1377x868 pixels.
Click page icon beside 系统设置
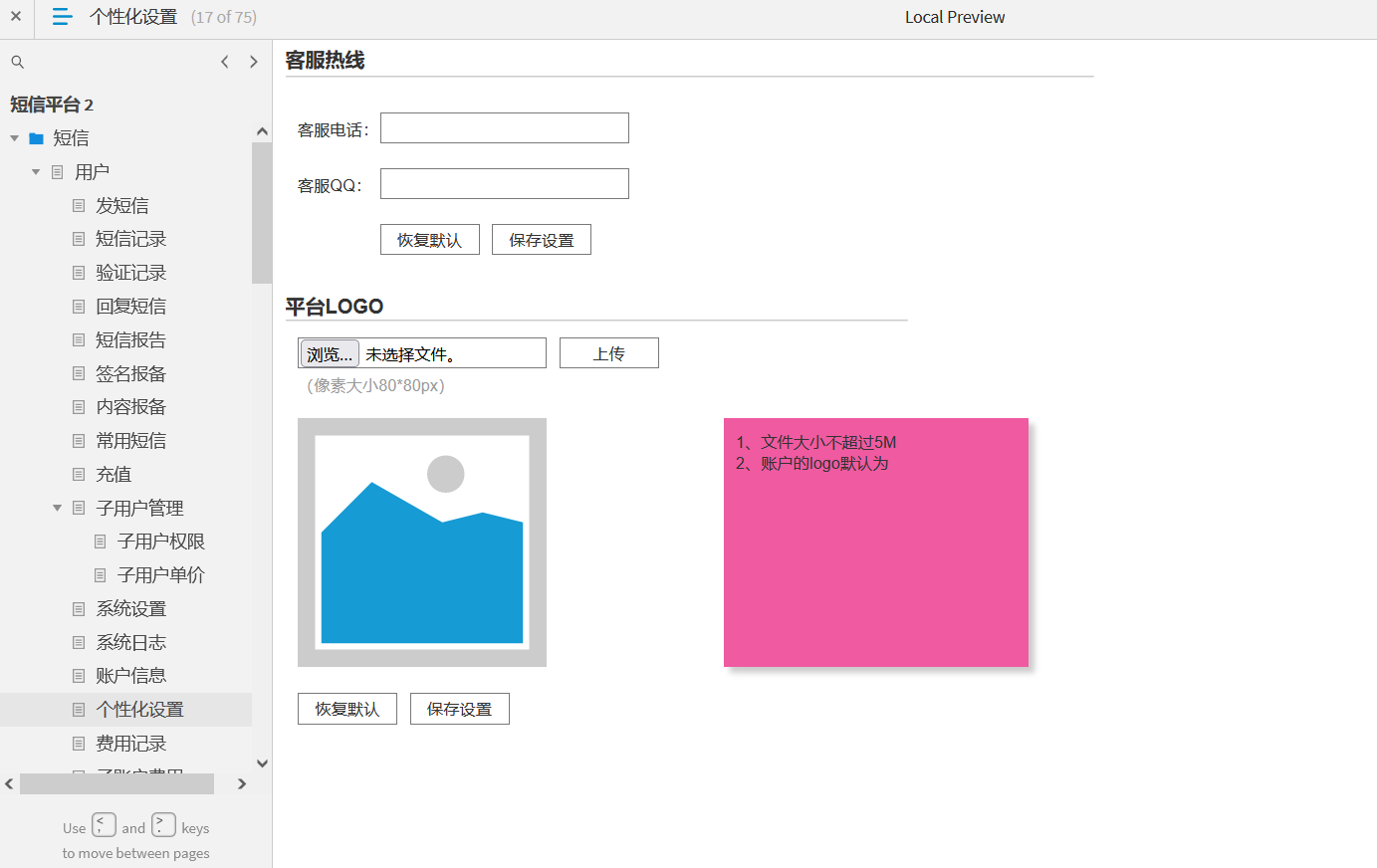79,609
